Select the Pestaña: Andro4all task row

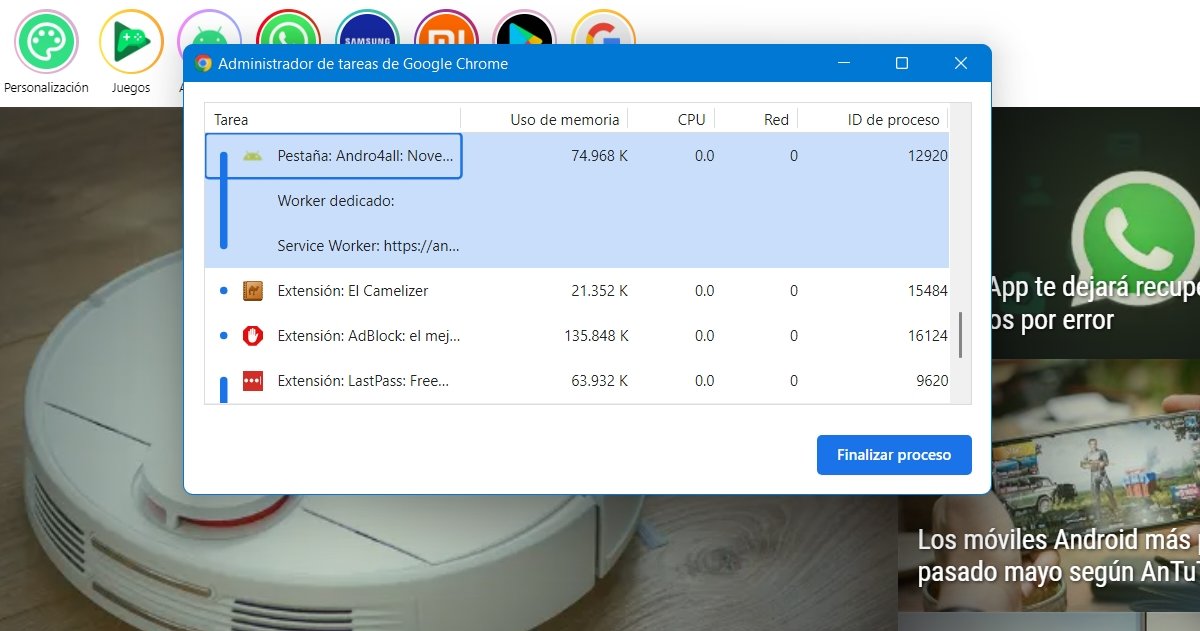point(577,156)
